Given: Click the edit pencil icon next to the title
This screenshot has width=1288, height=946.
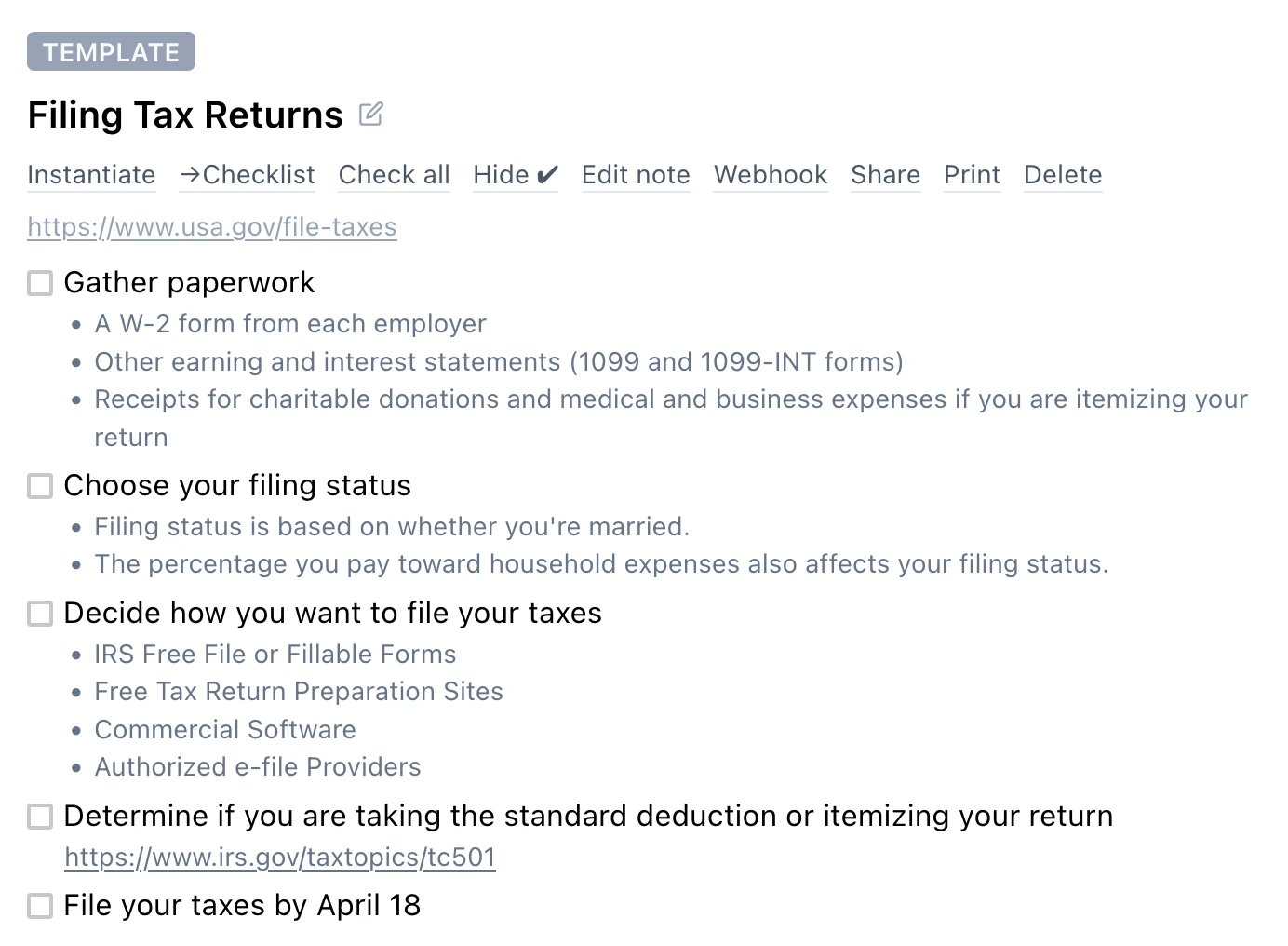Looking at the screenshot, I should (371, 113).
